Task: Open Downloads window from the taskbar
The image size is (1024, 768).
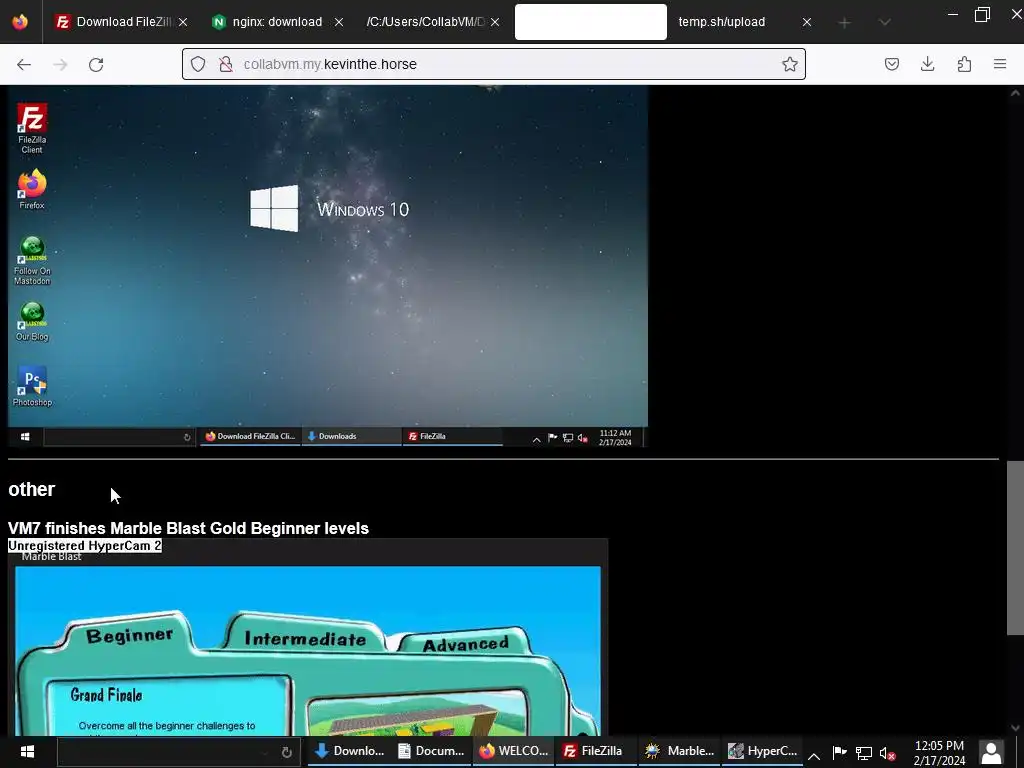Action: [x=349, y=752]
